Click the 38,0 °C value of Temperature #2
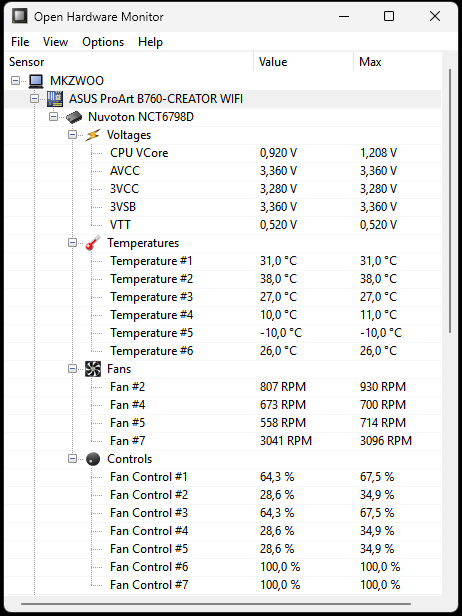The width and height of the screenshot is (462, 616). coord(278,279)
